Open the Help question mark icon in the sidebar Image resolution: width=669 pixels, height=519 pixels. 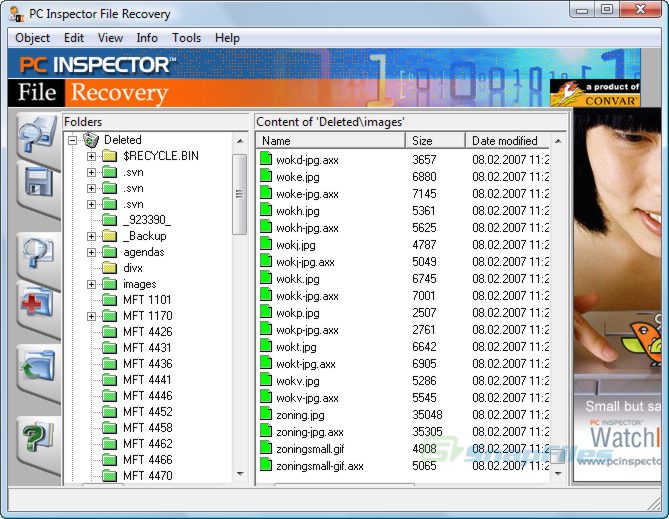[38, 436]
